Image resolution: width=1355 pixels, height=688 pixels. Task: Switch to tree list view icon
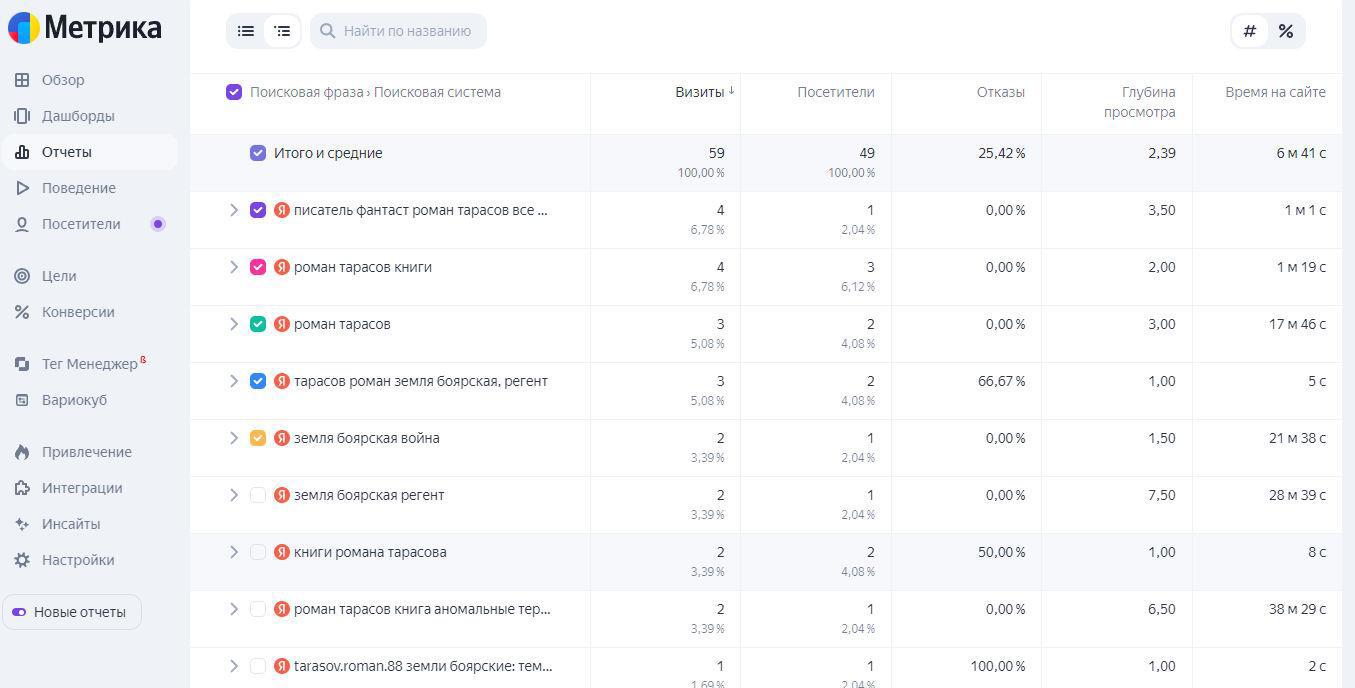(283, 31)
